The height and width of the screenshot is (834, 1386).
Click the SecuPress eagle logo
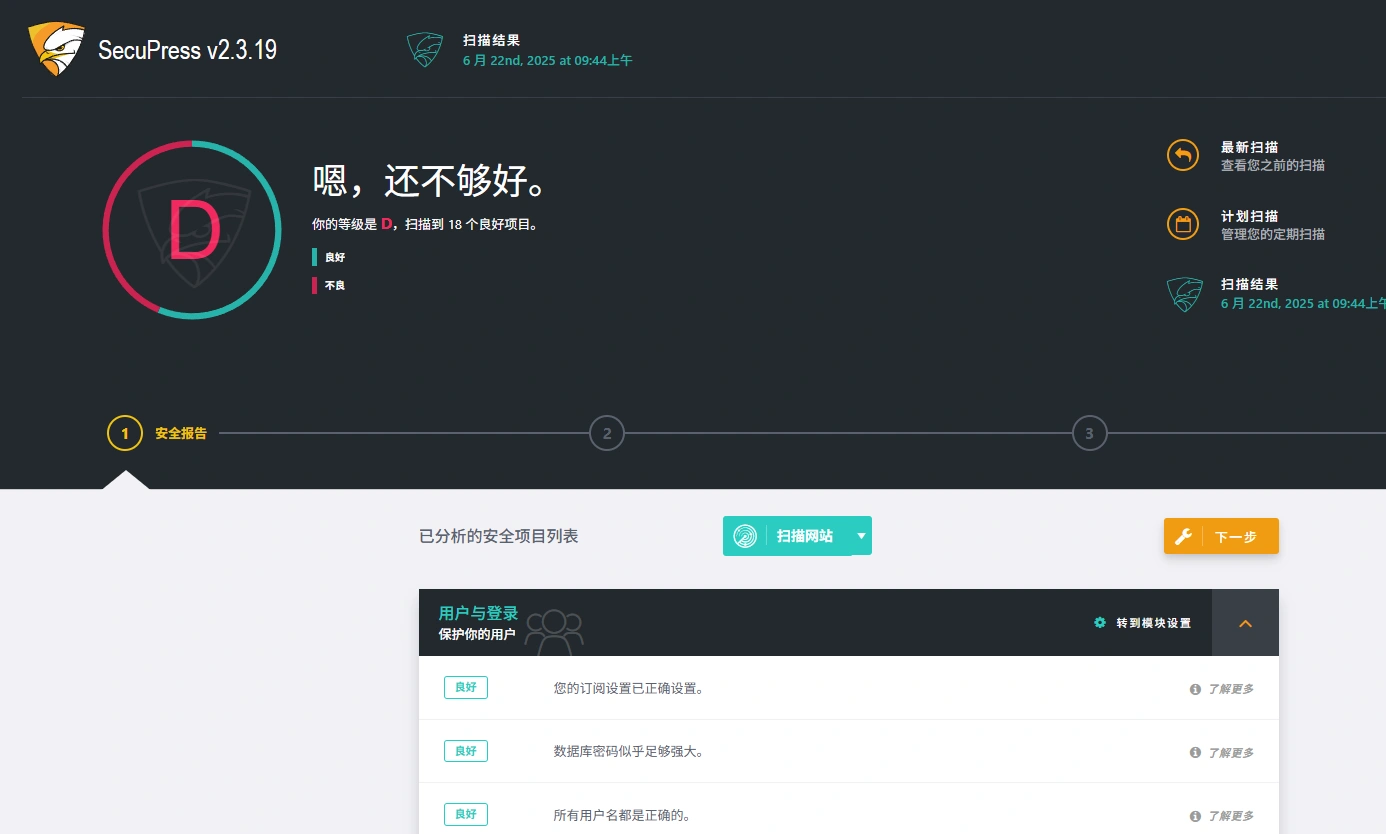(55, 48)
